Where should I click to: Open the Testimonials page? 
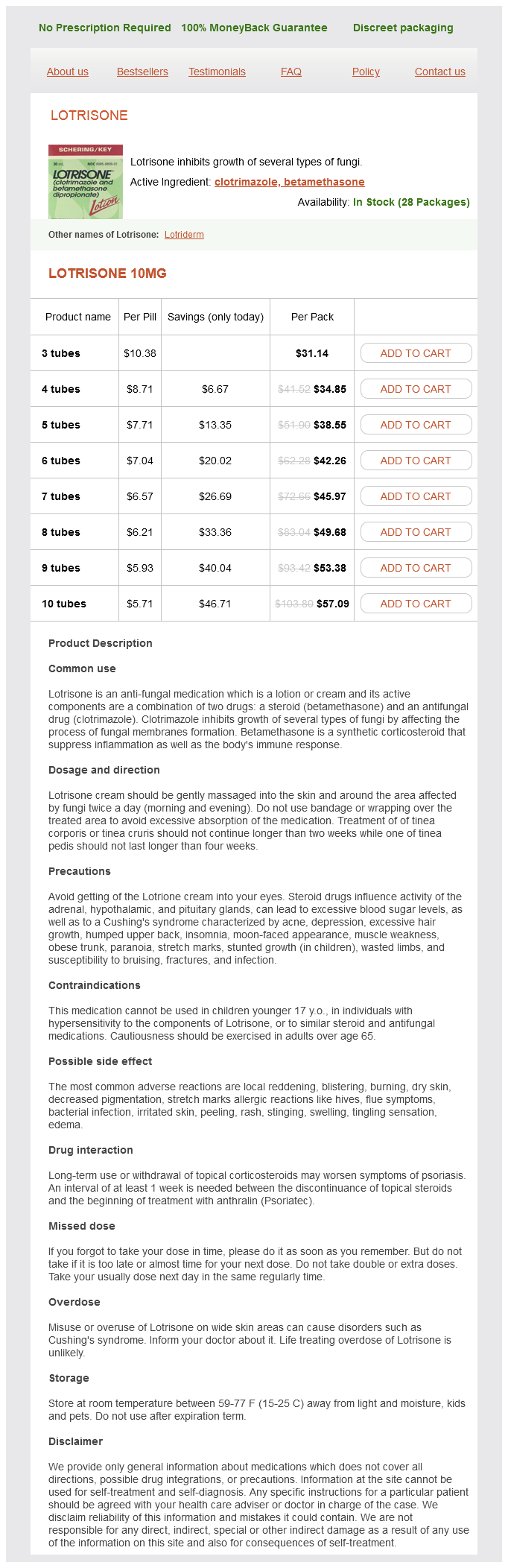[217, 72]
